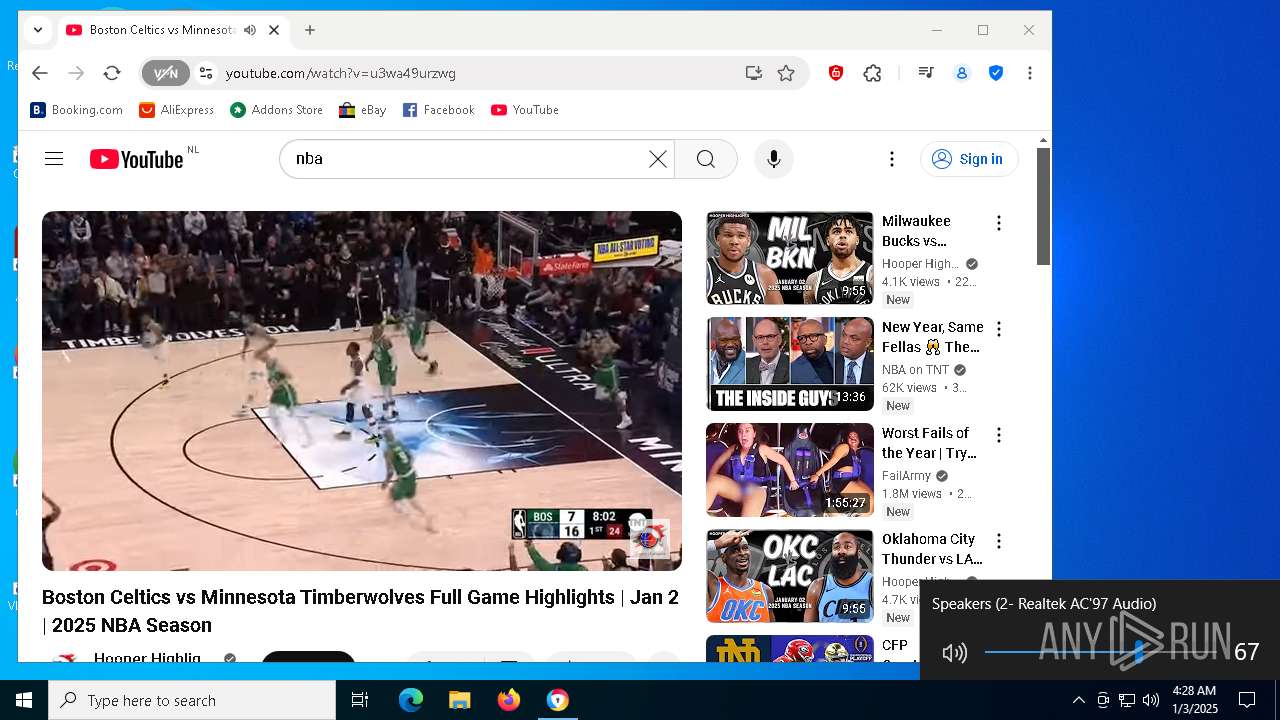1280x720 pixels.
Task: Open the Milwaukee Bucks vs video title
Action: click(916, 231)
